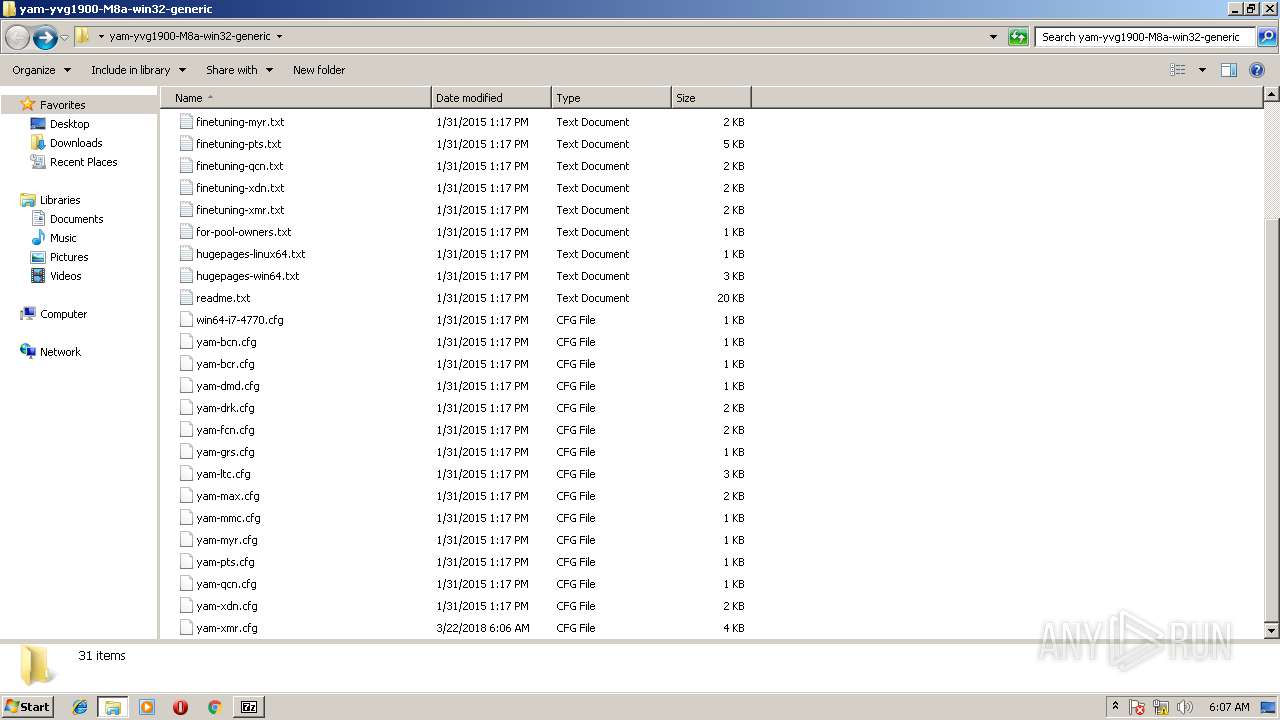The height and width of the screenshot is (720, 1280).
Task: Create a New folder
Action: pyautogui.click(x=319, y=70)
